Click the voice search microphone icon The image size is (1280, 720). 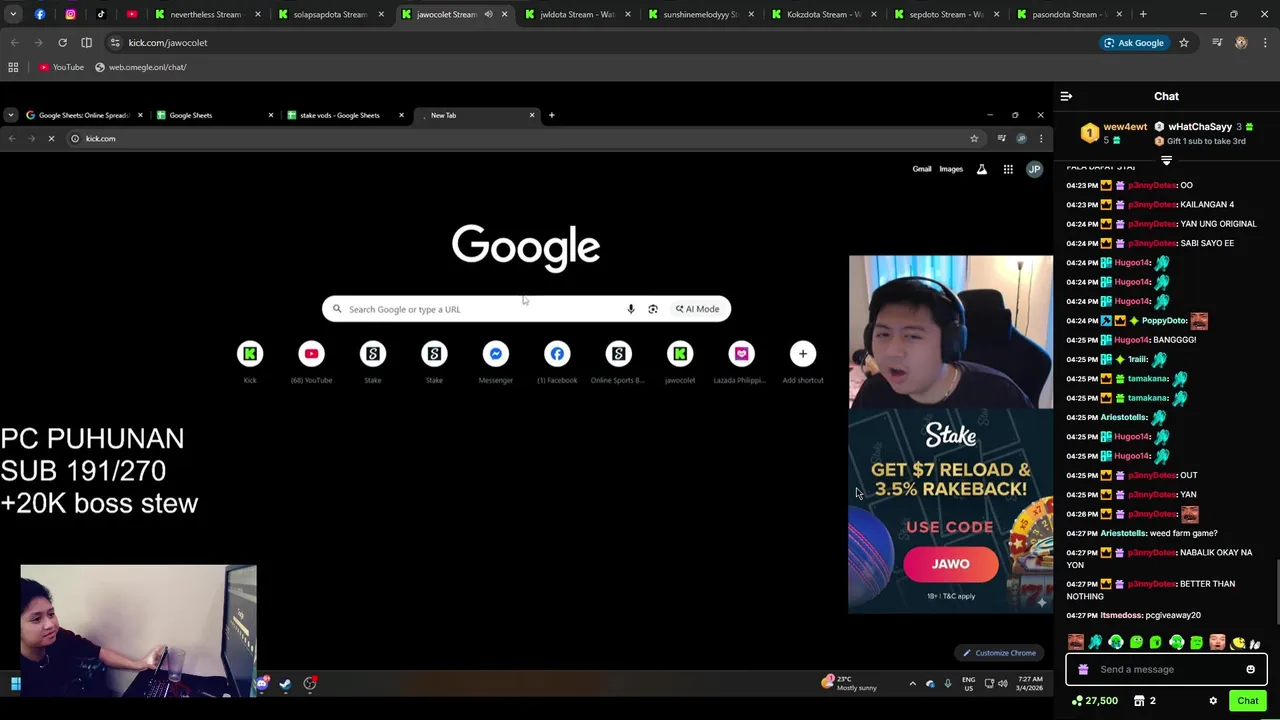pos(631,309)
